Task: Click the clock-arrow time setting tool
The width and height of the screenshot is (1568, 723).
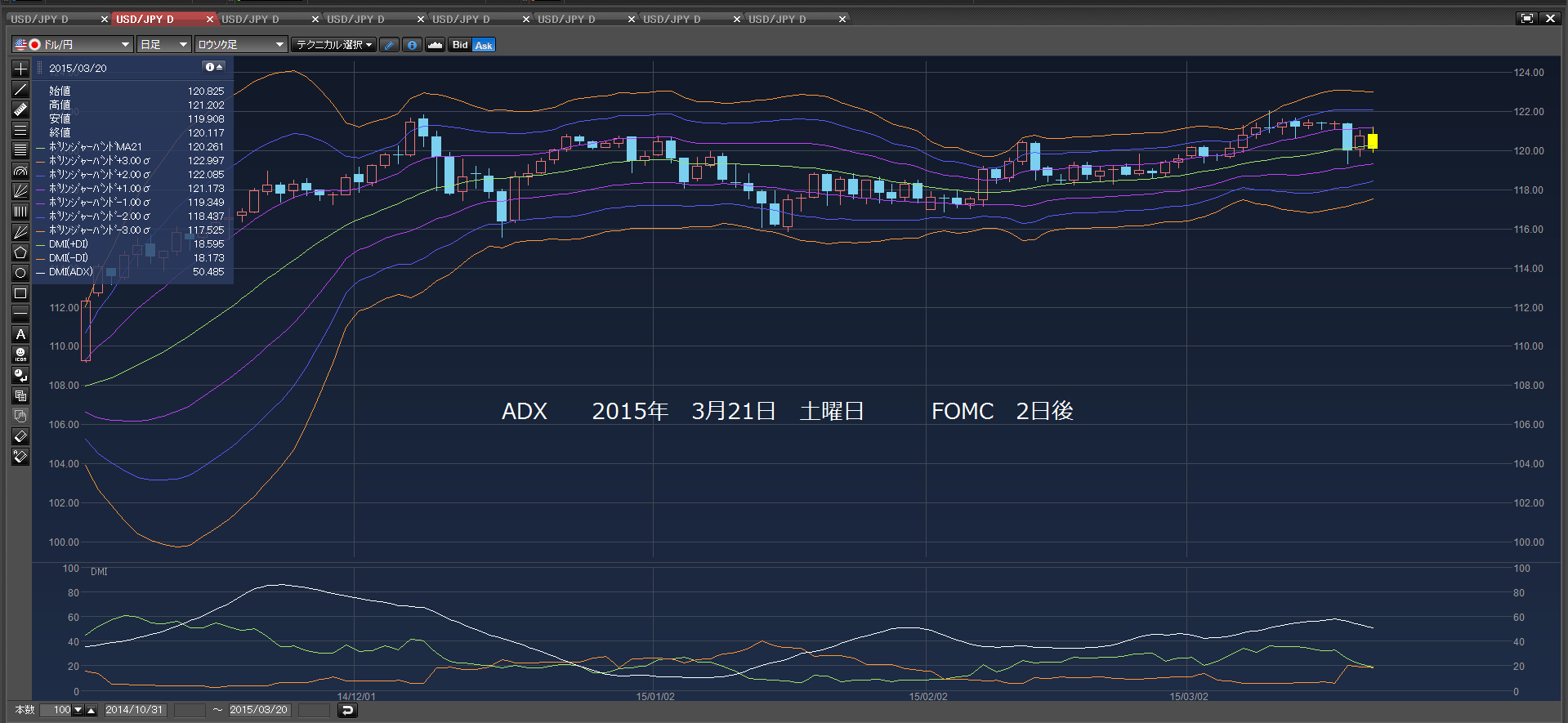Action: pyautogui.click(x=20, y=375)
